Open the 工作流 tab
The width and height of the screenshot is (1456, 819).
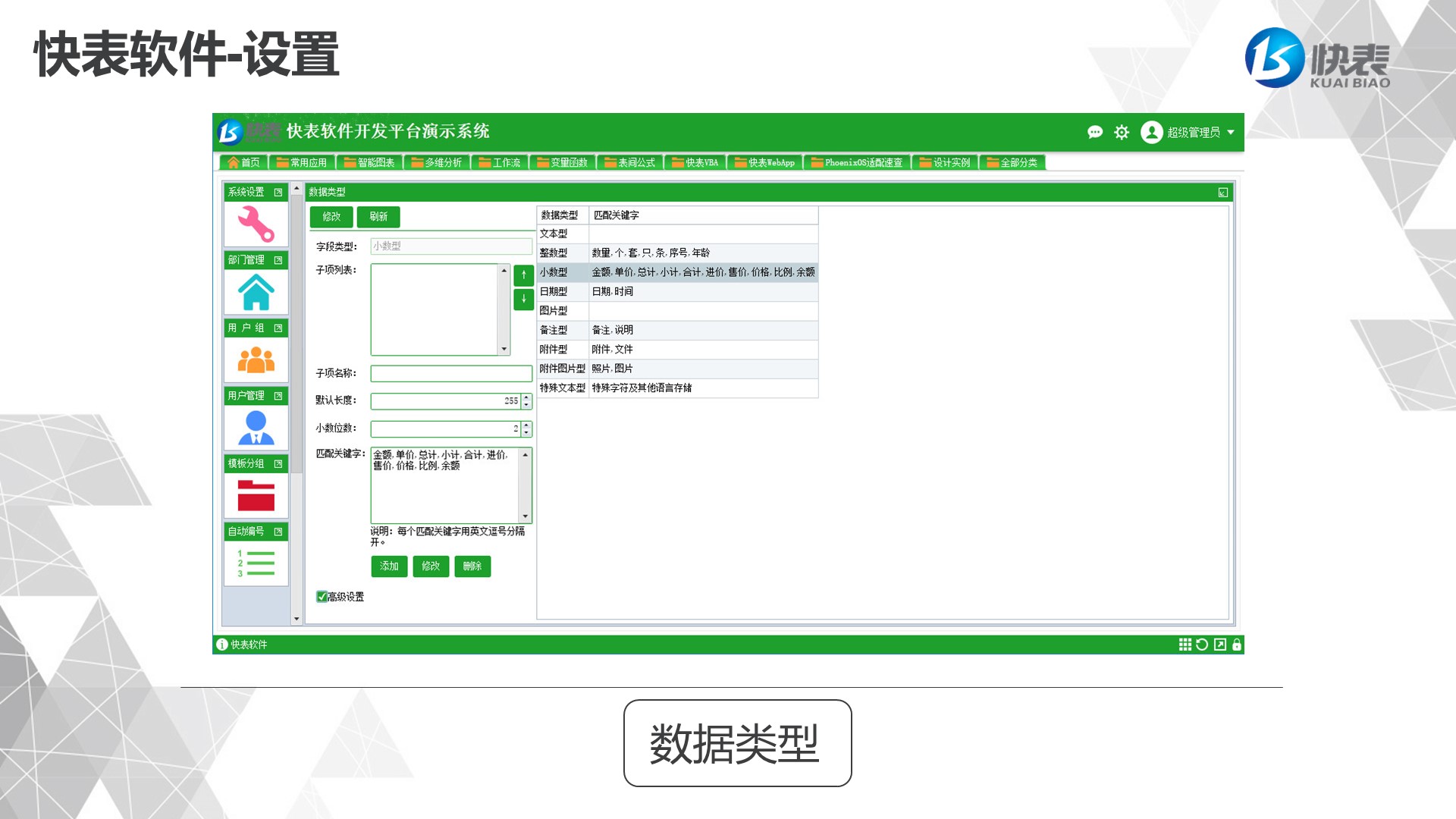click(x=499, y=162)
